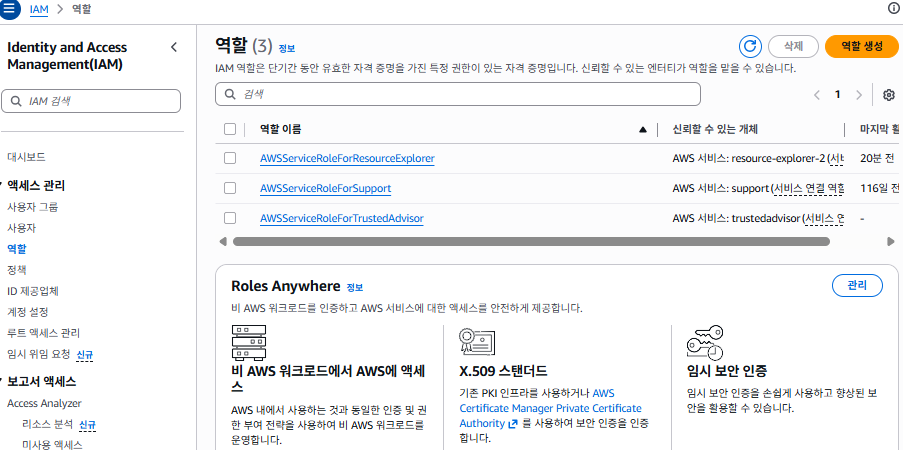Screen dimensions: 903x450
Task: Click the info icon in the top-right corner
Action: point(895,8)
